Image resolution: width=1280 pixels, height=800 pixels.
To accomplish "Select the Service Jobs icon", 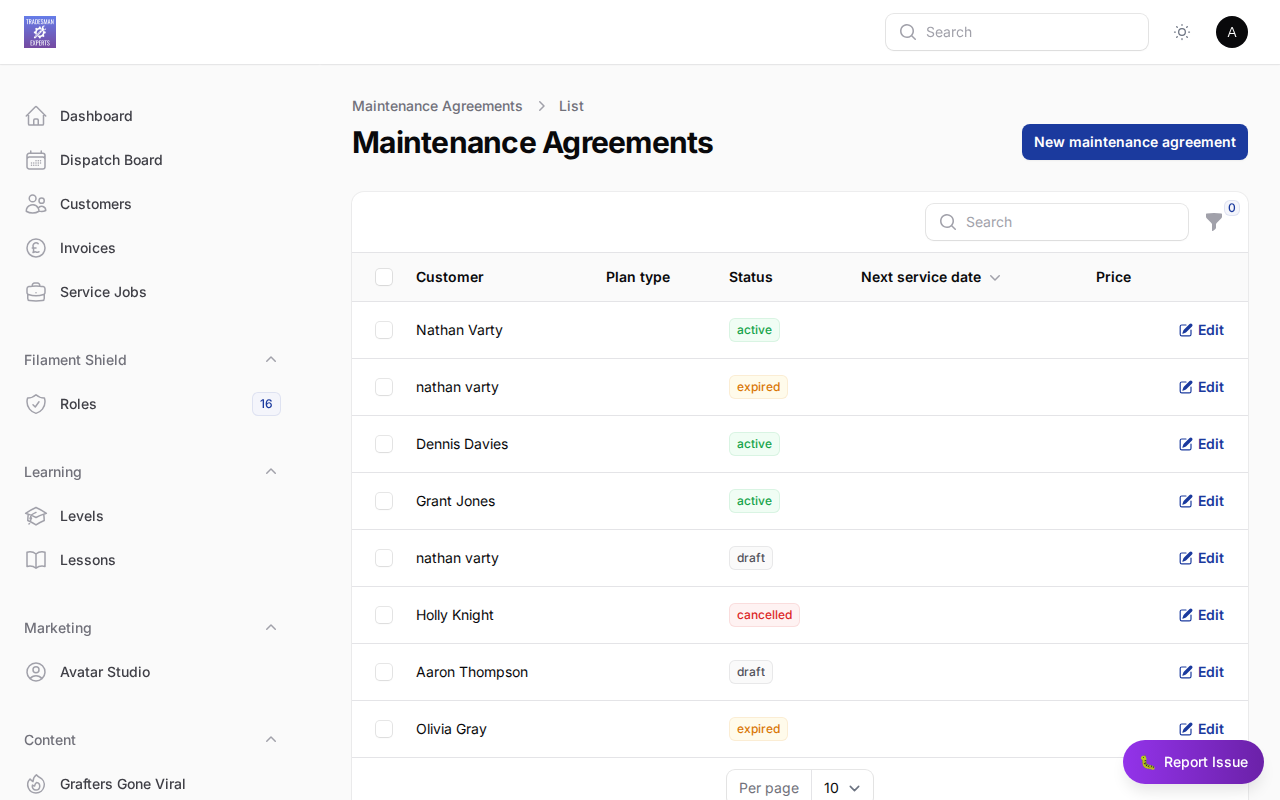I will 36,292.
